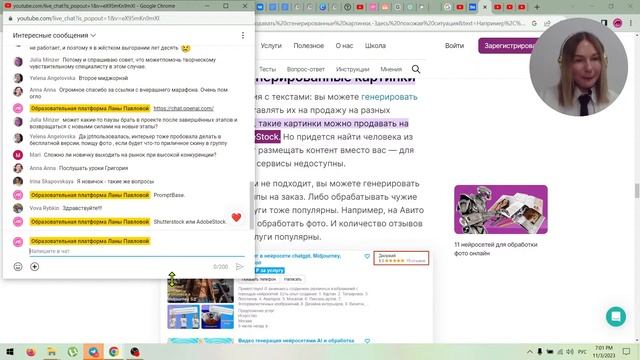Open the emoji picker in chat
The image size is (640, 360).
pyautogui.click(x=18, y=267)
